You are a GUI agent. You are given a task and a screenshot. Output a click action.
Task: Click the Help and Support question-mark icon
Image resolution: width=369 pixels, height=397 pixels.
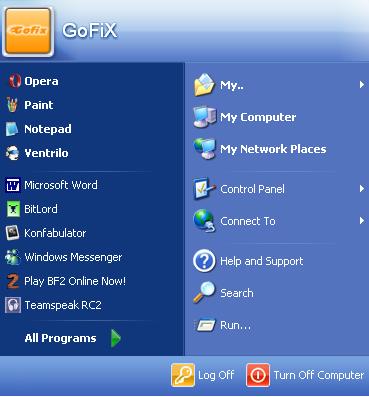coord(204,261)
